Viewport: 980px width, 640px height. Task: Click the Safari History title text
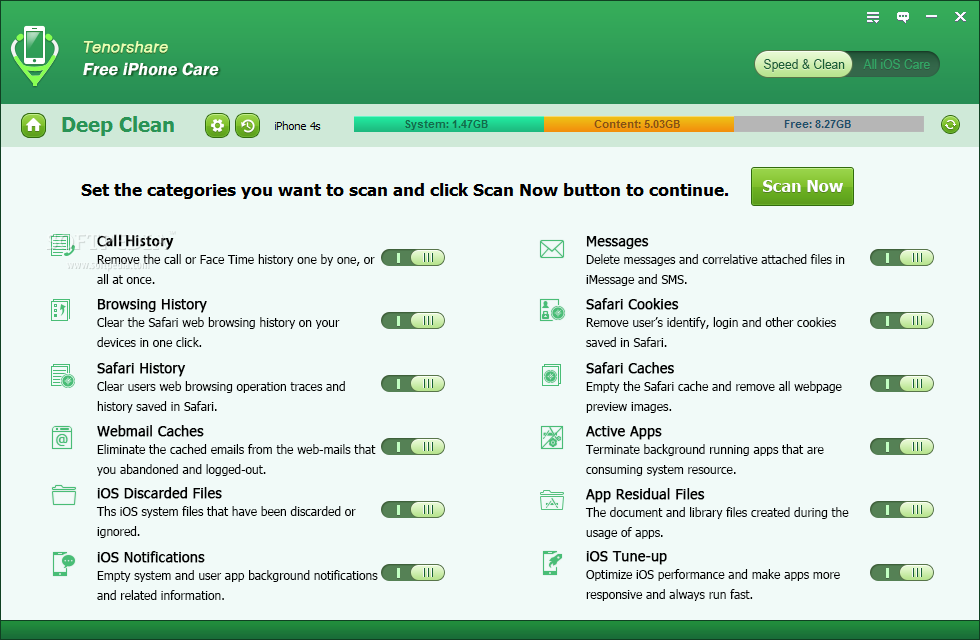pos(141,368)
